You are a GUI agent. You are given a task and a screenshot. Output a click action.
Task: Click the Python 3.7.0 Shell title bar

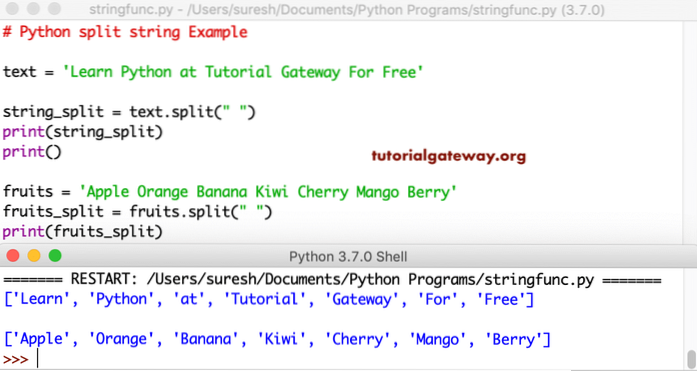348,256
